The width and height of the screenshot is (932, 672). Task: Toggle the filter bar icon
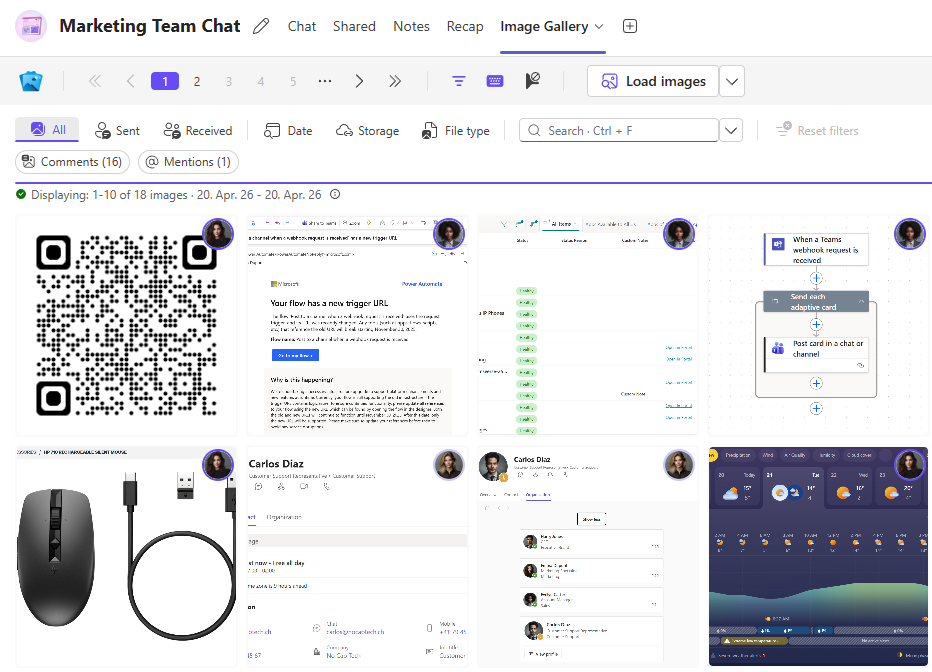tap(458, 81)
